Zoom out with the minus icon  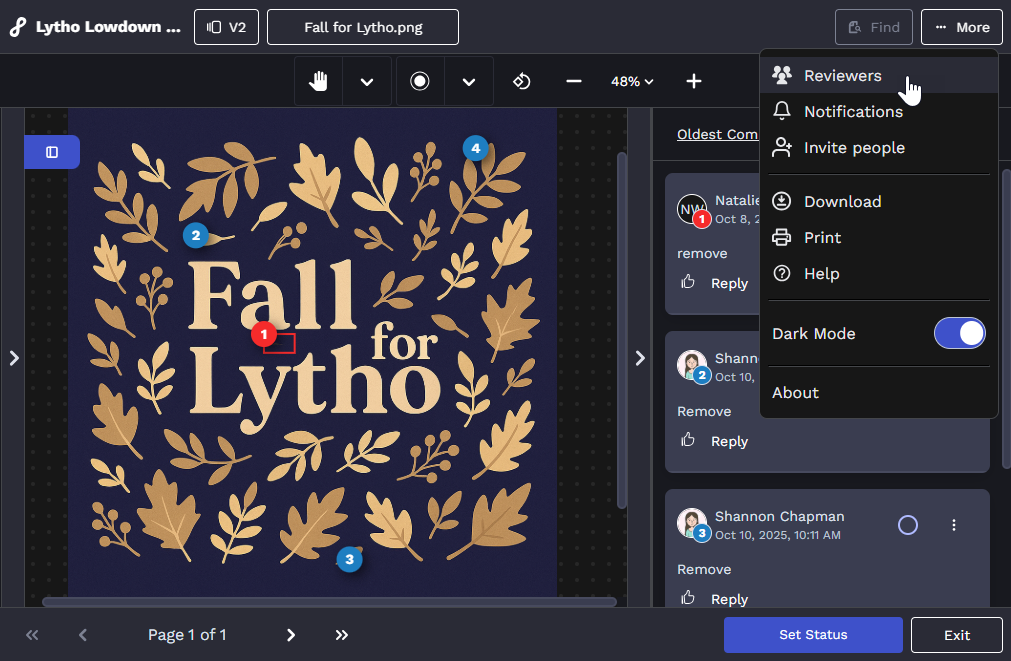574,81
